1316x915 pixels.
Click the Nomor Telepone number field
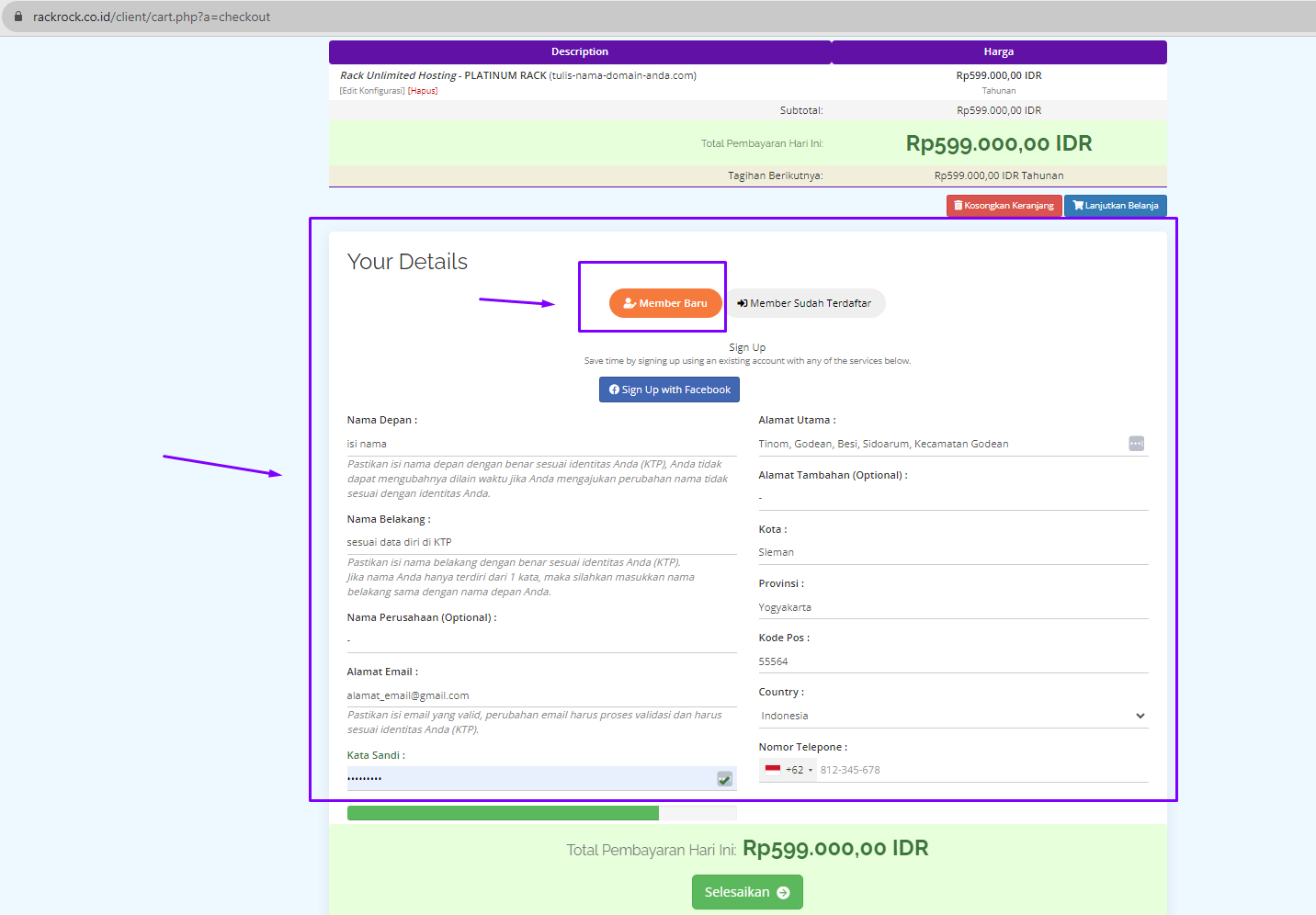point(980,770)
